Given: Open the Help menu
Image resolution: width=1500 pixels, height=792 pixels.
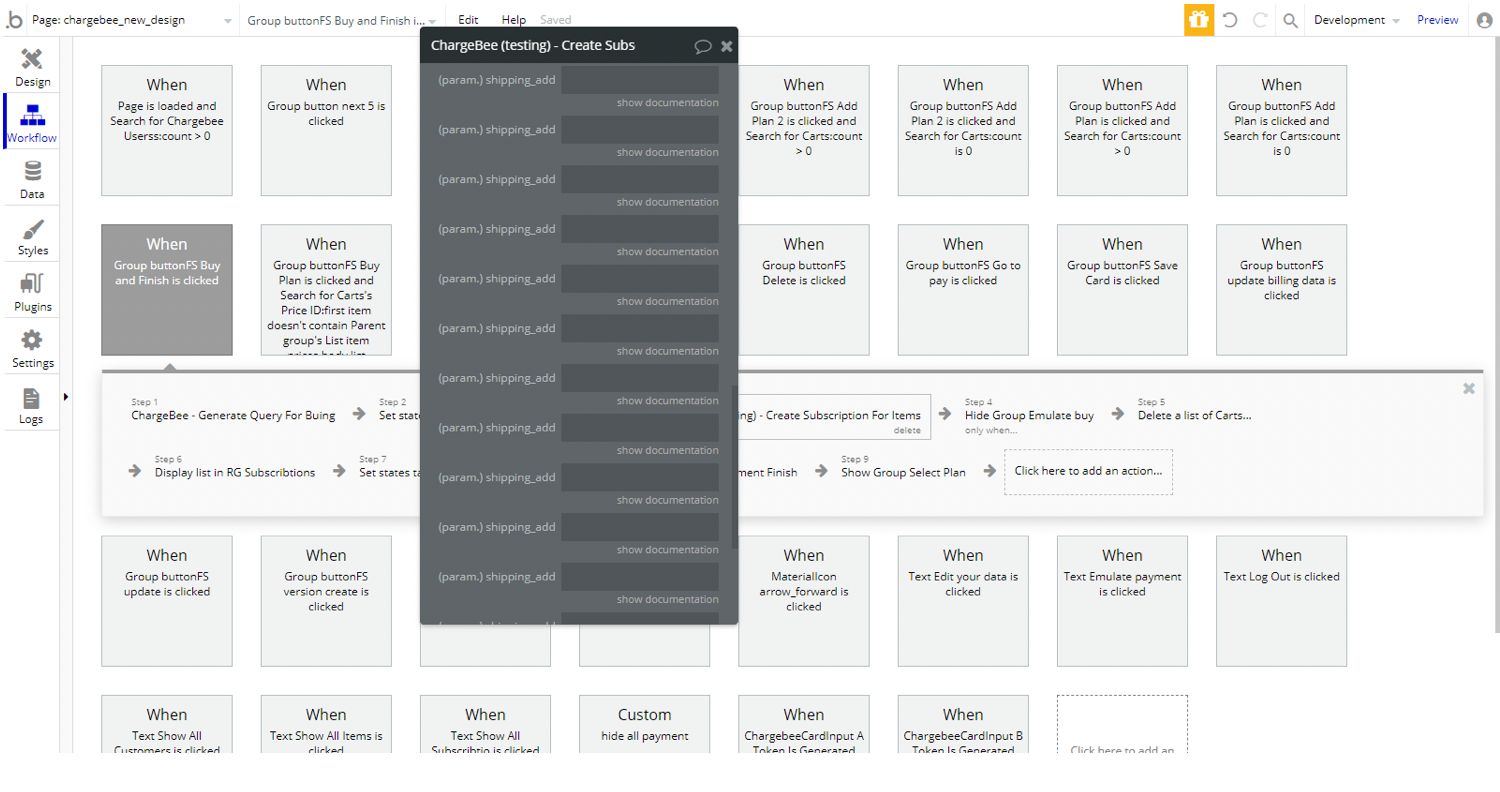Looking at the screenshot, I should click(x=514, y=20).
